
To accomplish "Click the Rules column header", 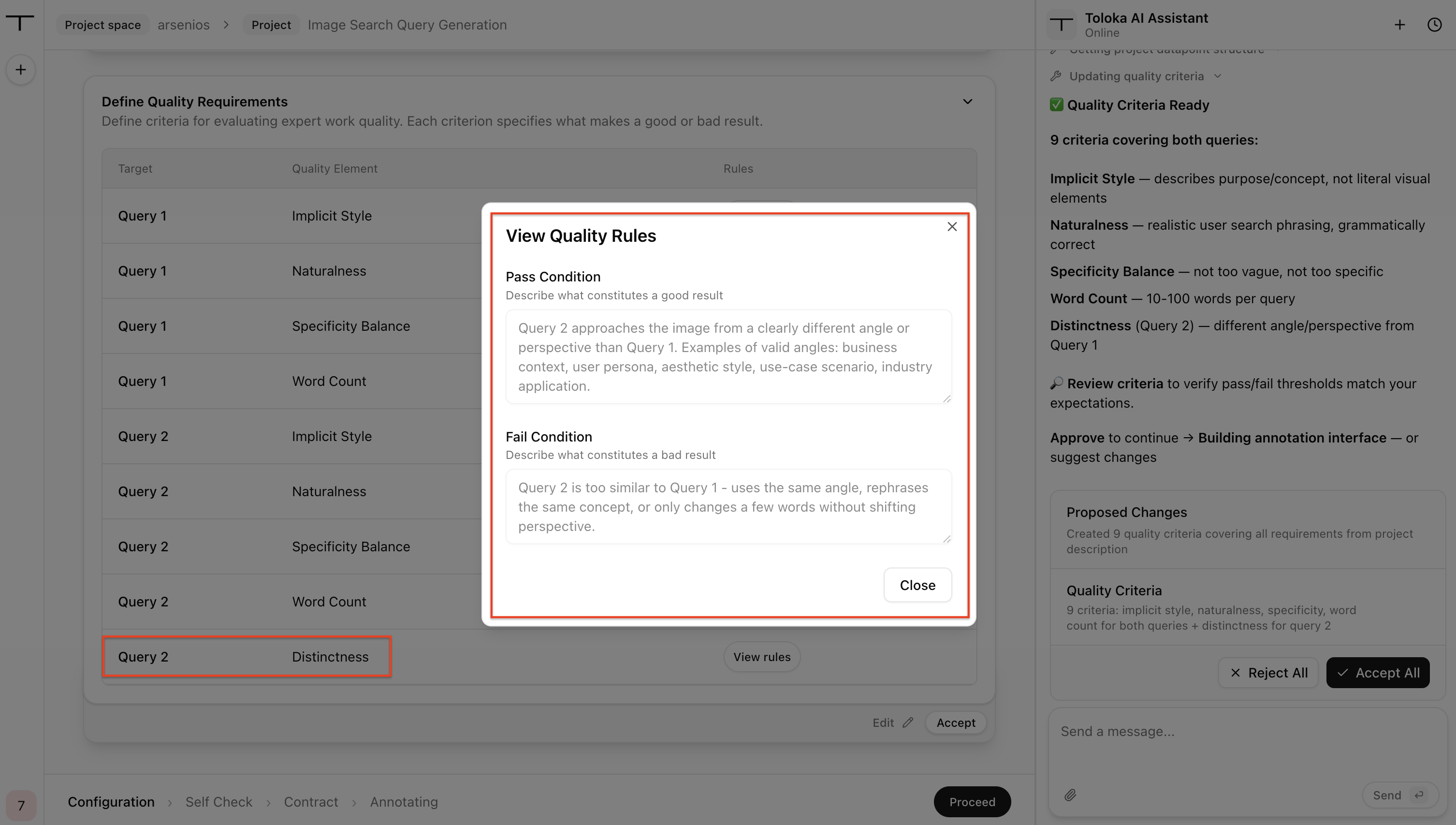I will [x=738, y=168].
